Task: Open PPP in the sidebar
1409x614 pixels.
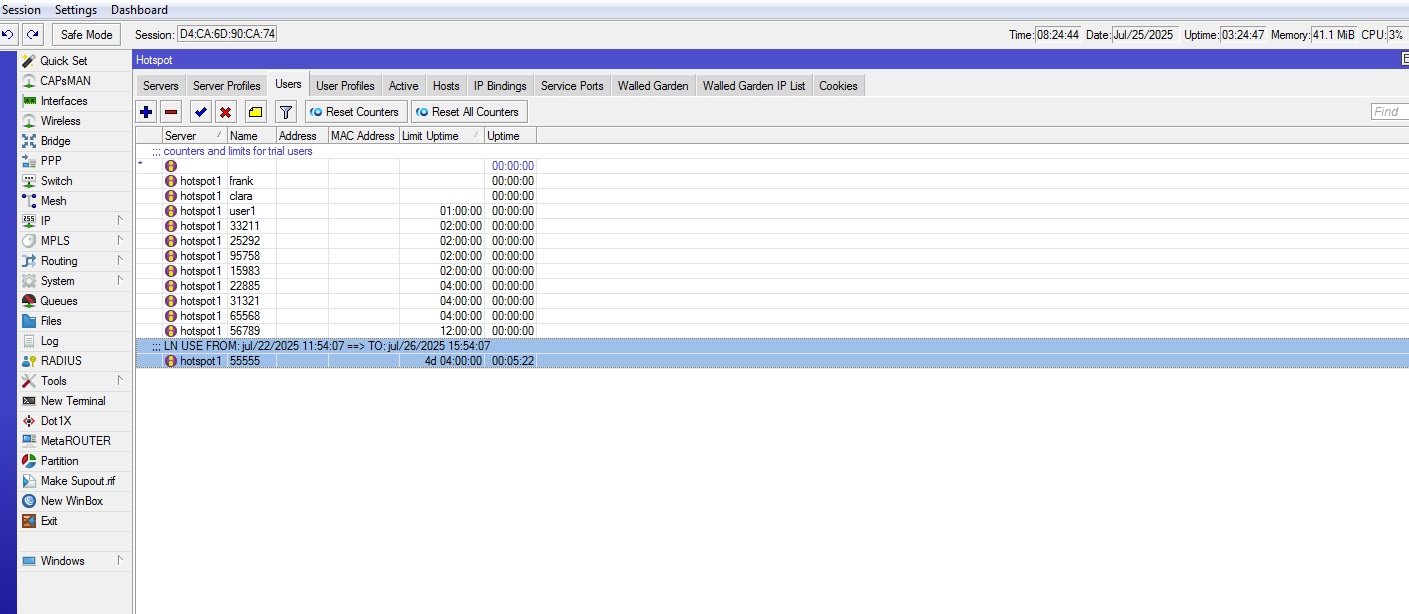Action: 75,161
